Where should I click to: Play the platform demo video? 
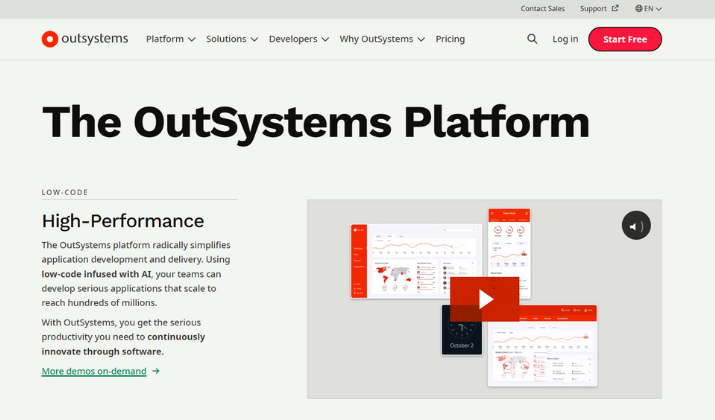(x=485, y=299)
